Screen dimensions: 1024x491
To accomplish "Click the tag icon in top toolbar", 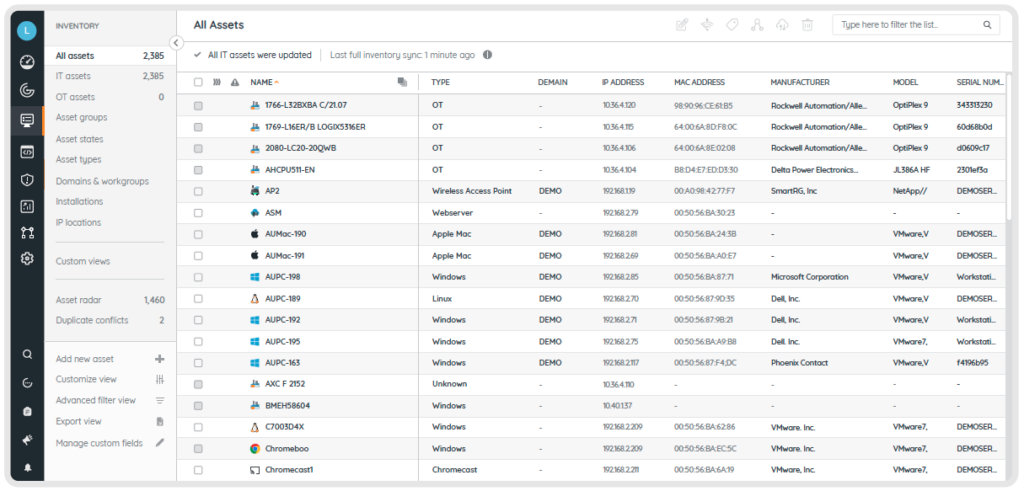I will 732,25.
